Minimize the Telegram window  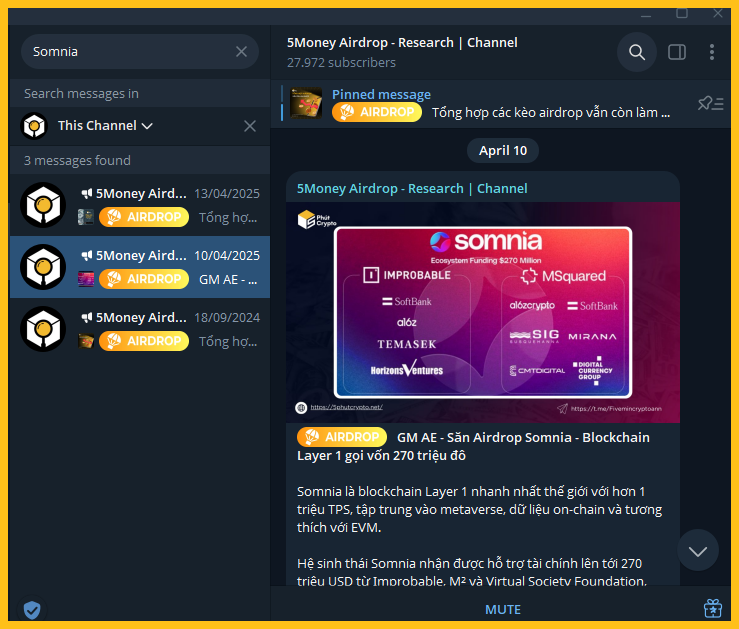(646, 14)
